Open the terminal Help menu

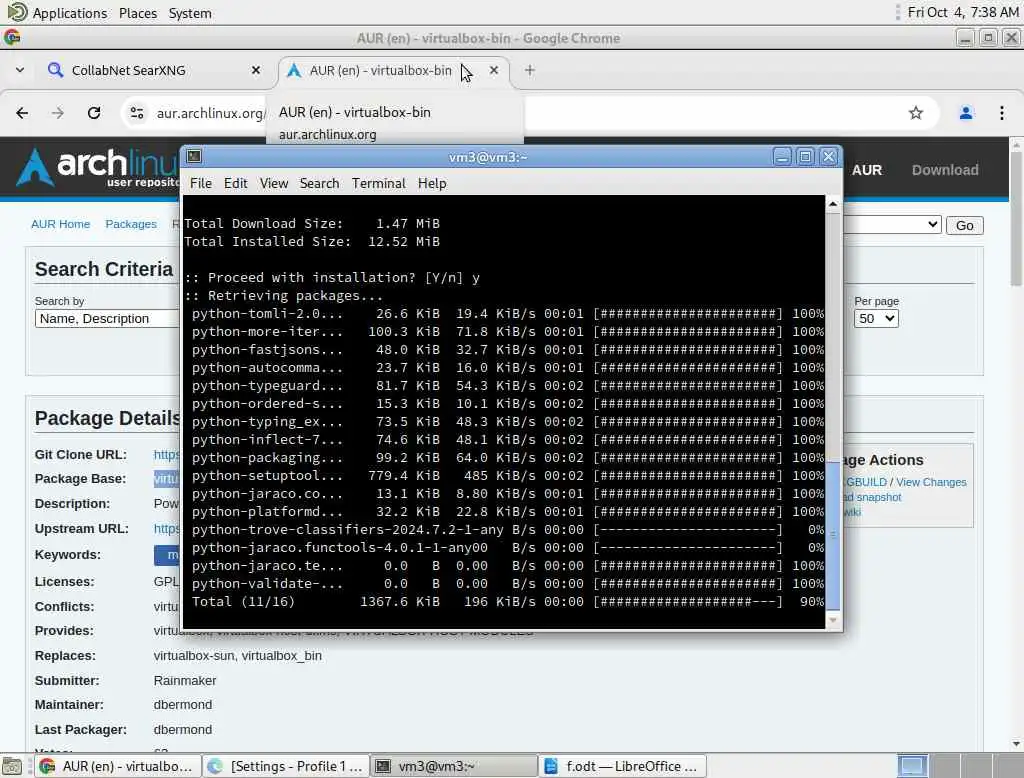click(x=432, y=184)
